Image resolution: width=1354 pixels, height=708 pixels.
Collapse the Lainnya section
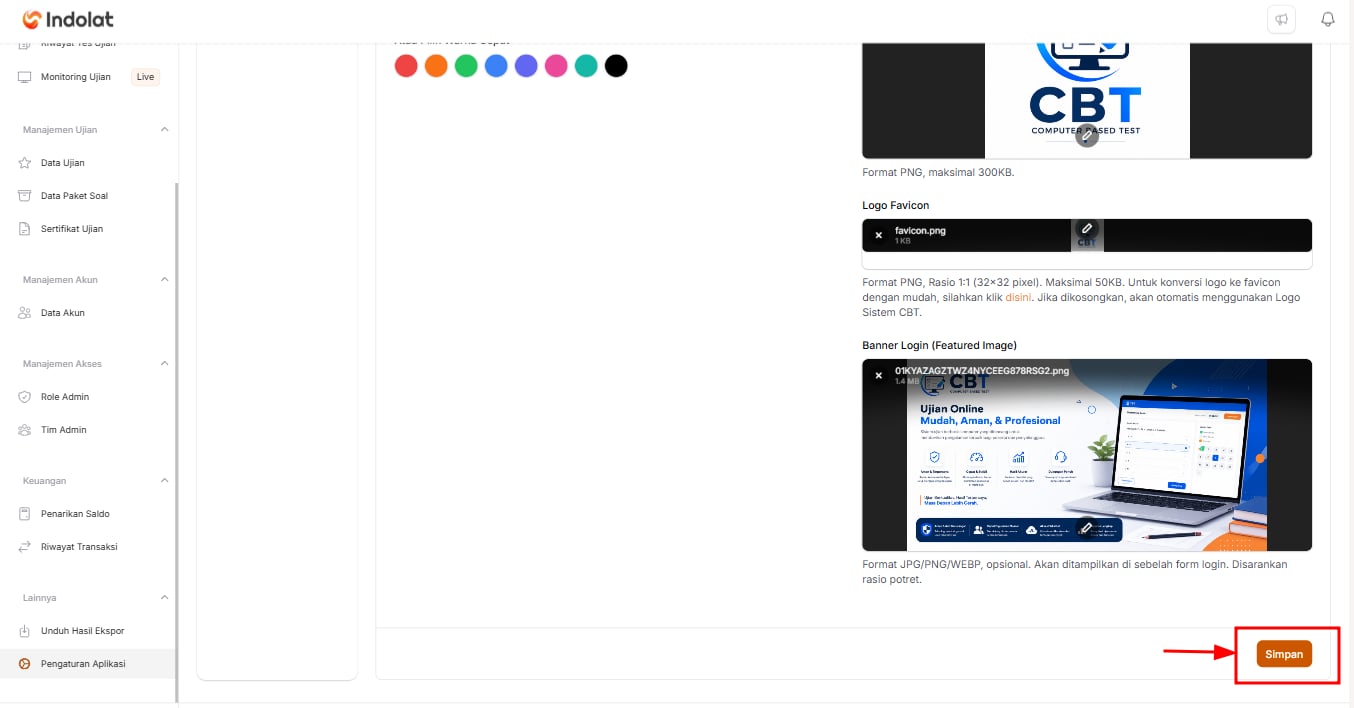(164, 598)
